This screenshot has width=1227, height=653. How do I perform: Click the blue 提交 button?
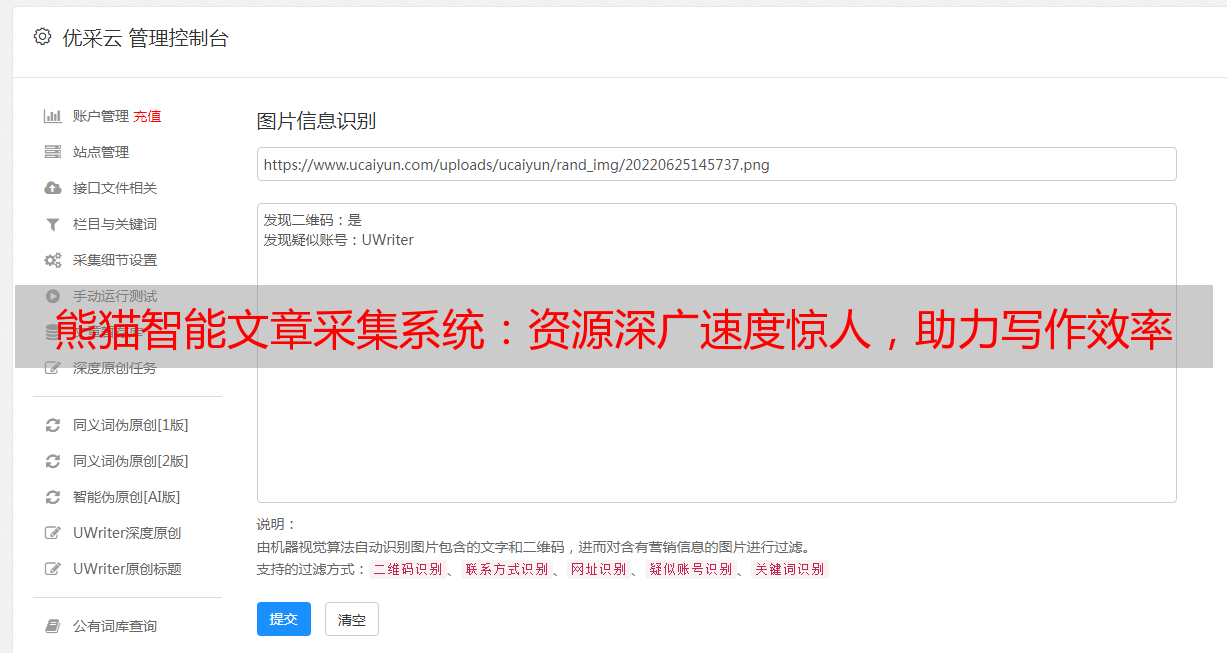pos(284,619)
